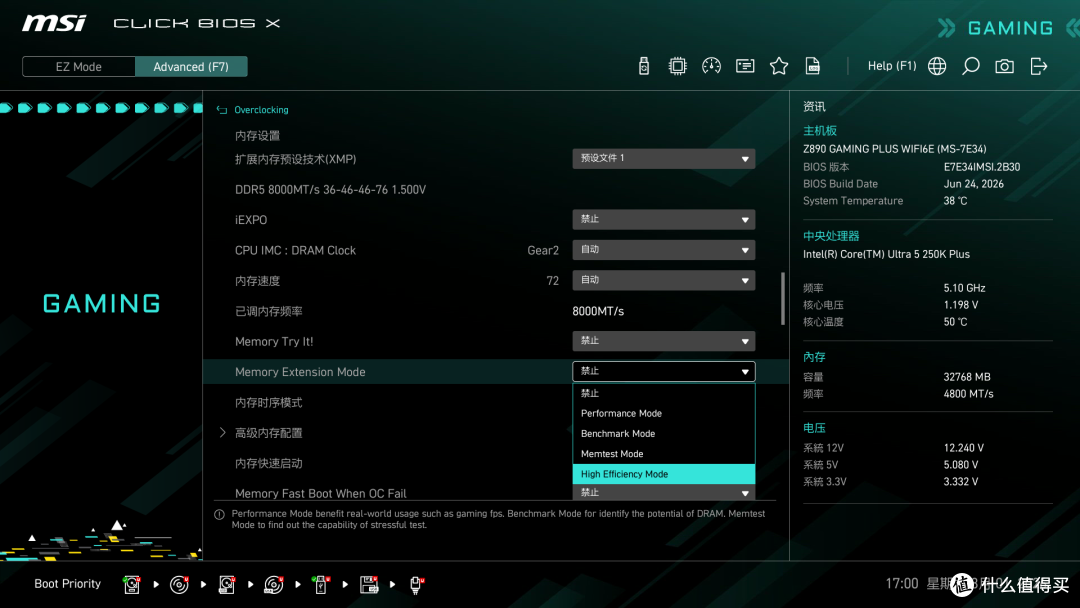Click the Gear2 value
Viewport: 1080px width, 608px height.
point(543,250)
